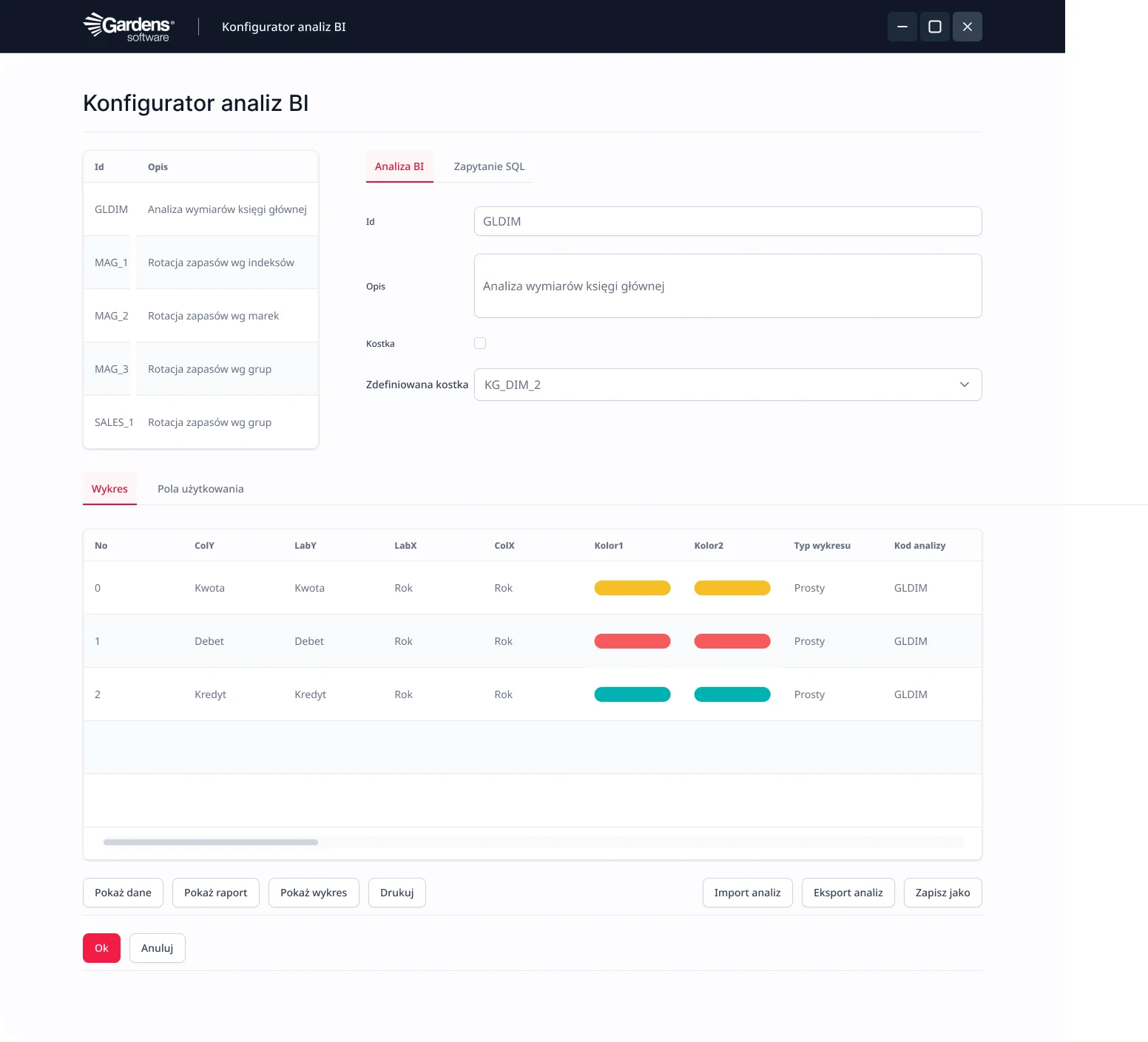This screenshot has height=1042, width=1148.
Task: Toggle the Kostka checkbox
Action: tap(480, 343)
